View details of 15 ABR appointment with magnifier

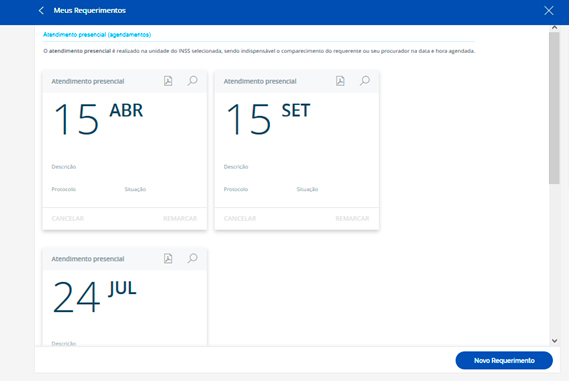coord(192,81)
